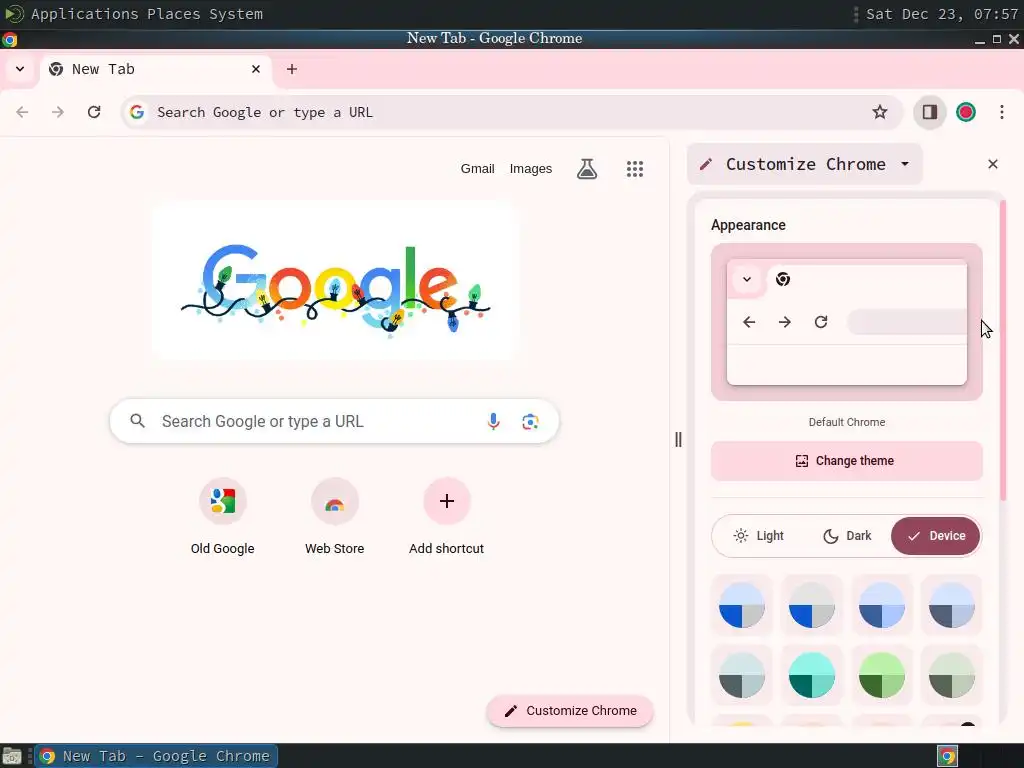Click the Change theme button

[846, 461]
